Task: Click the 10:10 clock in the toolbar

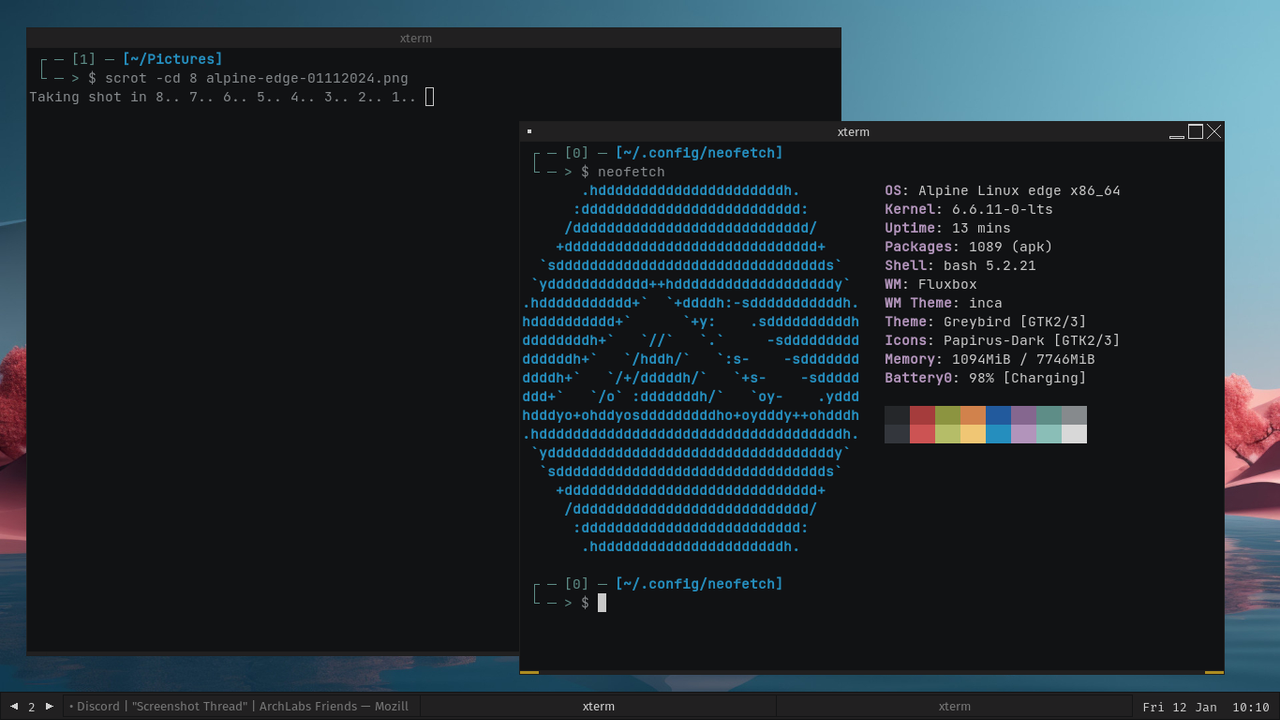Action: pyautogui.click(x=1250, y=707)
